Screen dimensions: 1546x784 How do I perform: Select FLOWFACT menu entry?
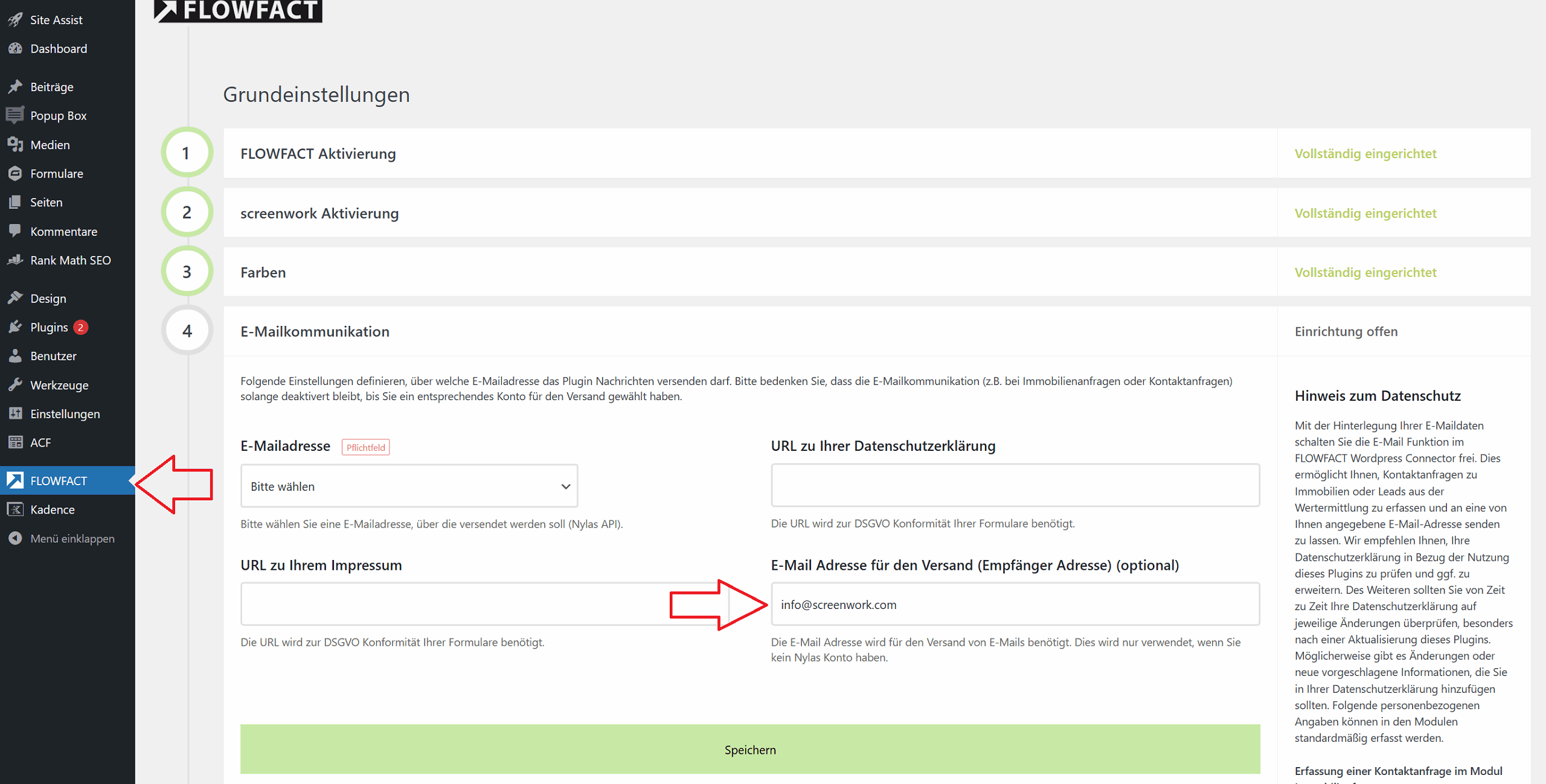click(68, 480)
